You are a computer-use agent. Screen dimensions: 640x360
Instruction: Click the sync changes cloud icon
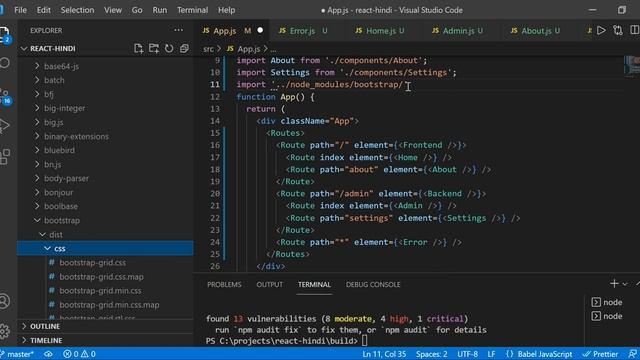[x=48, y=354]
